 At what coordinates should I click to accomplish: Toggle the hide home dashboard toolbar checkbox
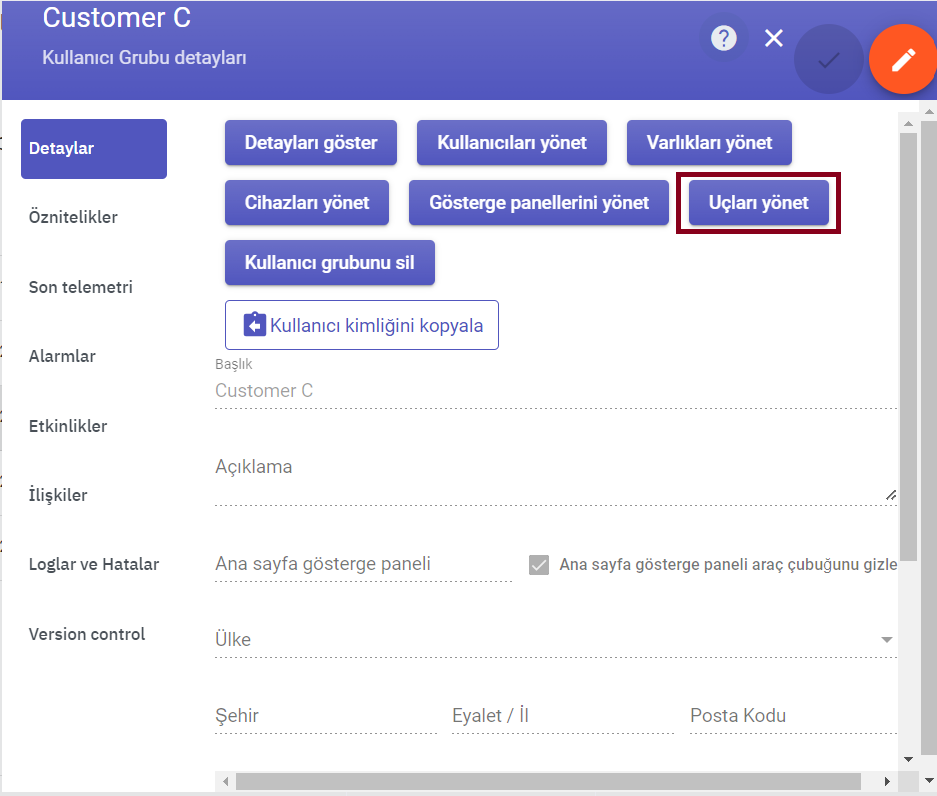pos(539,565)
